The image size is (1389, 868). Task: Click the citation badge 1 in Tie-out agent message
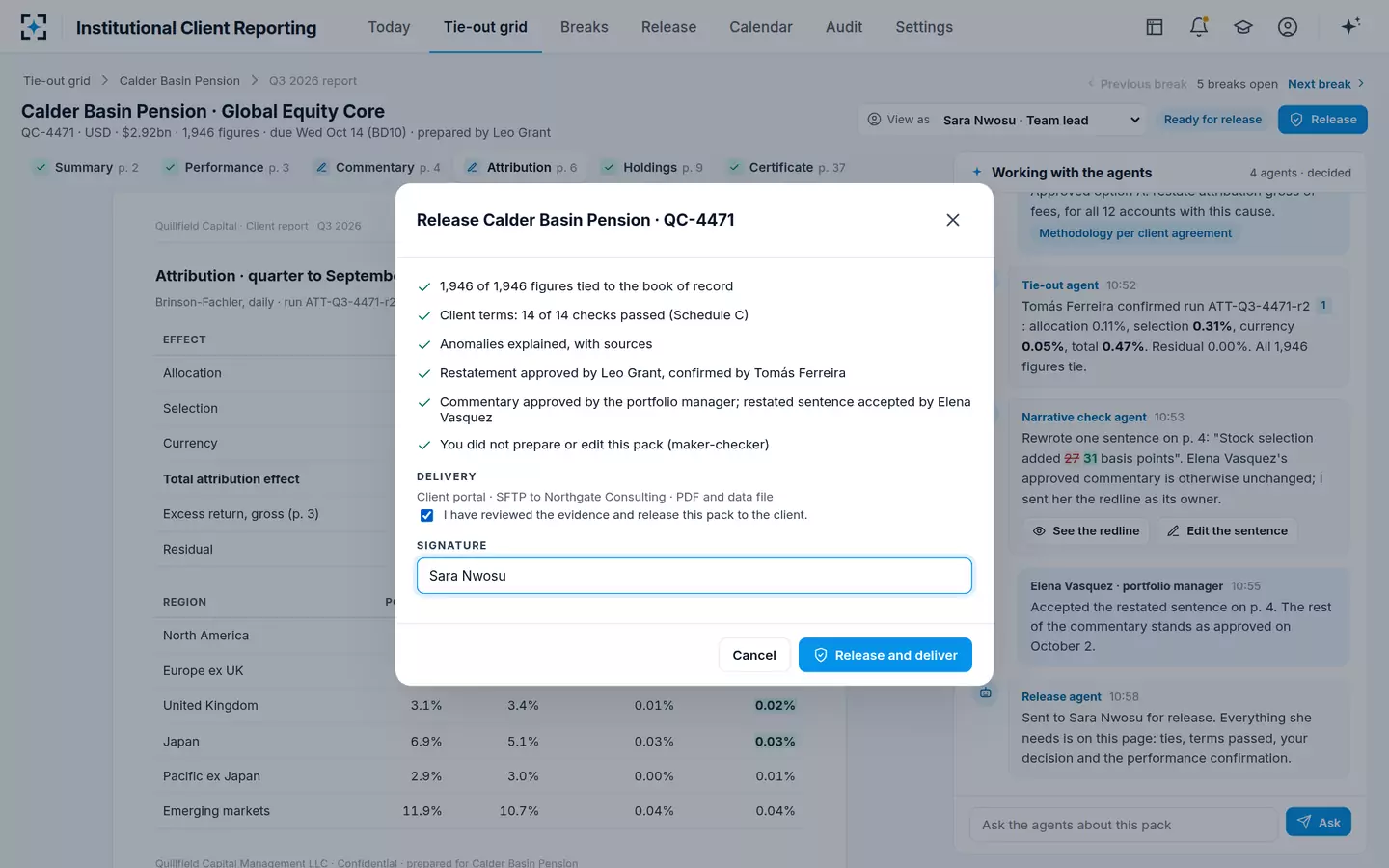pyautogui.click(x=1323, y=306)
